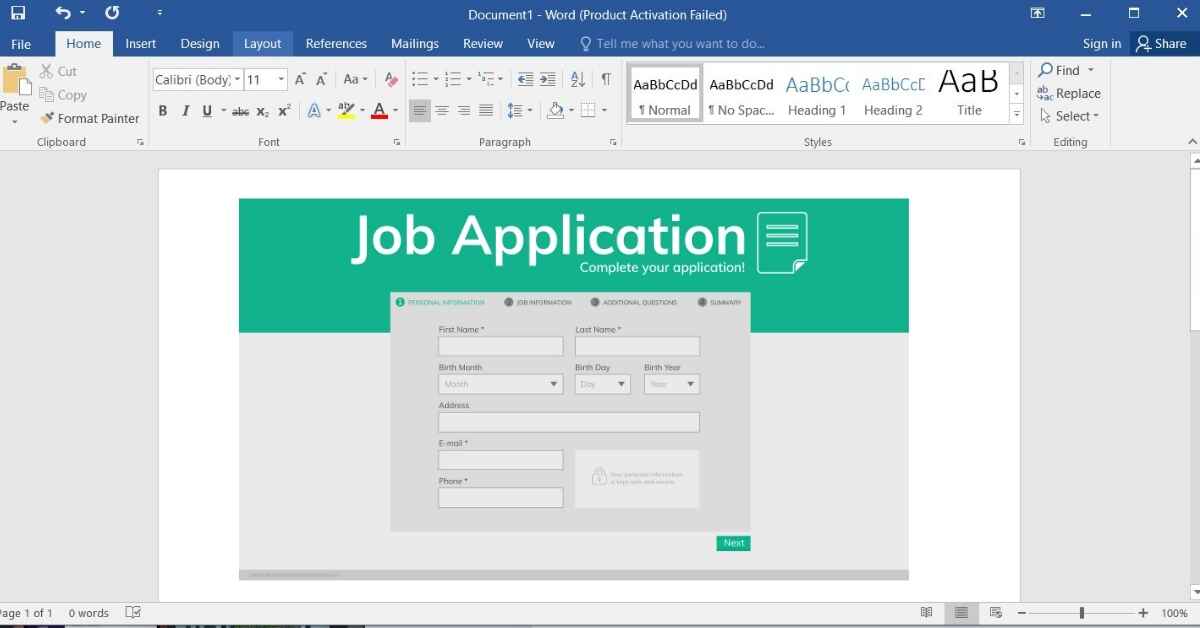Toggle Italic formatting
This screenshot has height=628, width=1200.
pos(185,111)
